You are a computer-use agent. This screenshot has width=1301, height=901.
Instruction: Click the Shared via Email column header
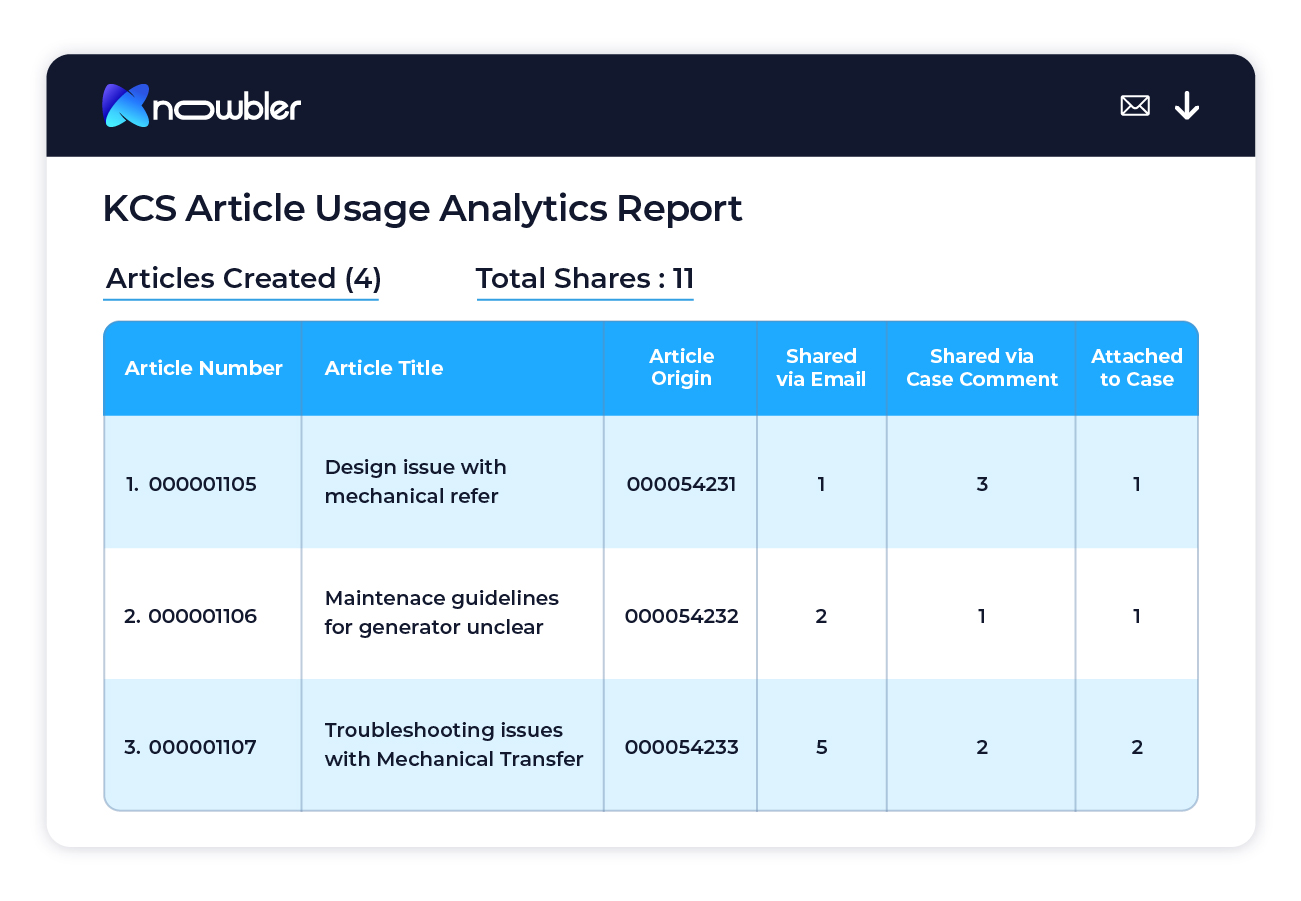[821, 367]
